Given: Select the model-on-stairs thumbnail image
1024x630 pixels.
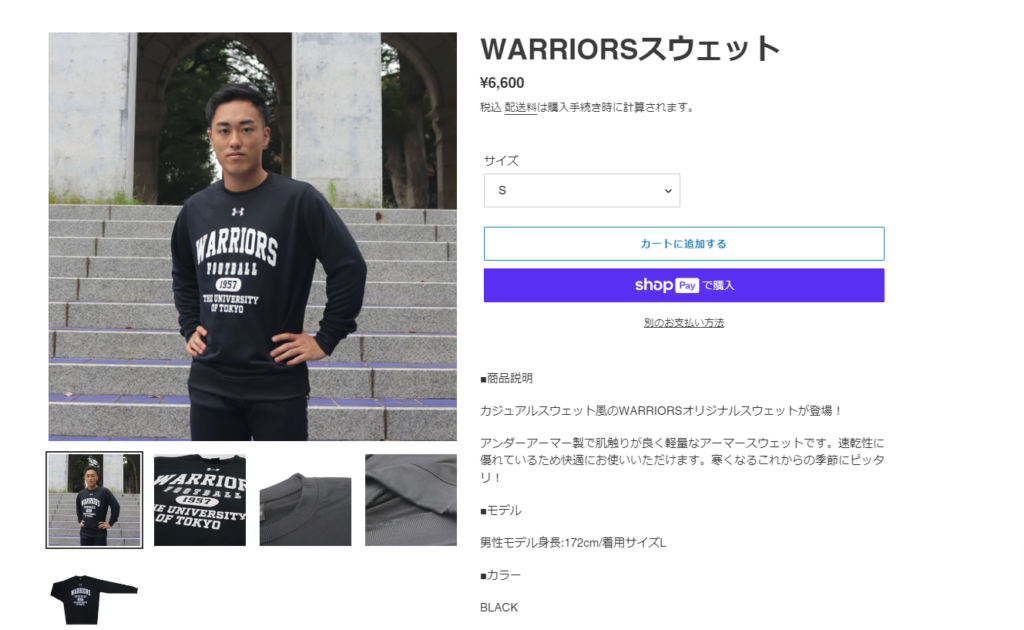Looking at the screenshot, I should 95,500.
